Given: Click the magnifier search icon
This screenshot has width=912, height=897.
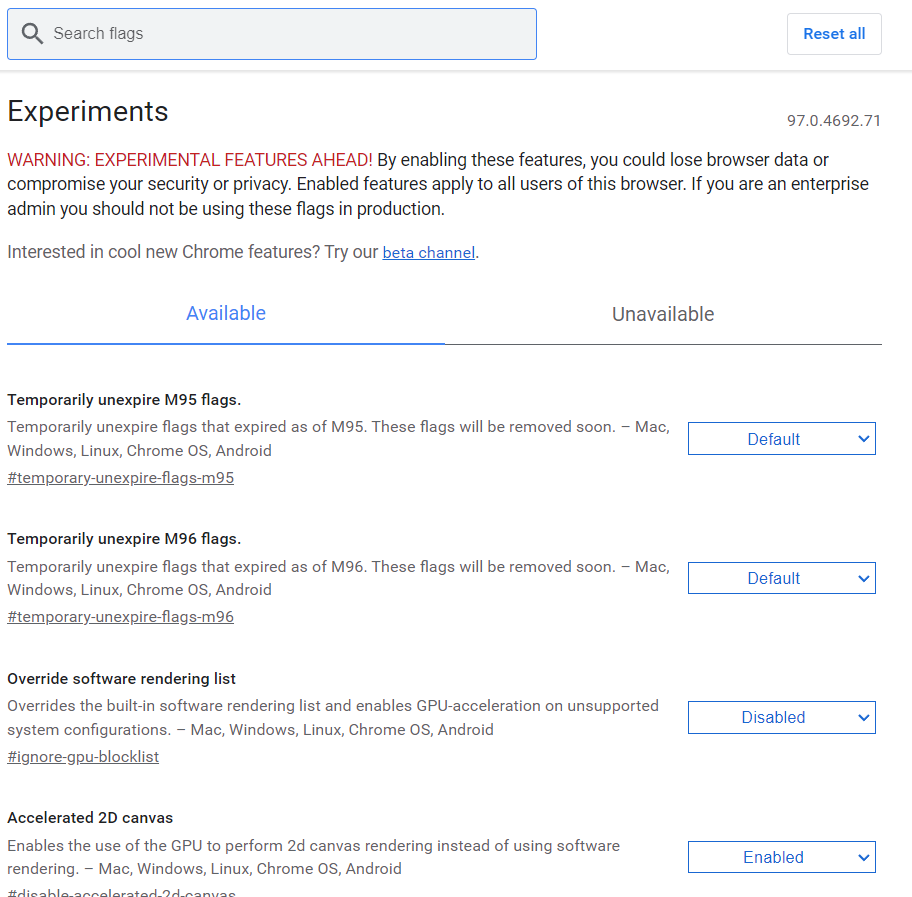Looking at the screenshot, I should [32, 34].
